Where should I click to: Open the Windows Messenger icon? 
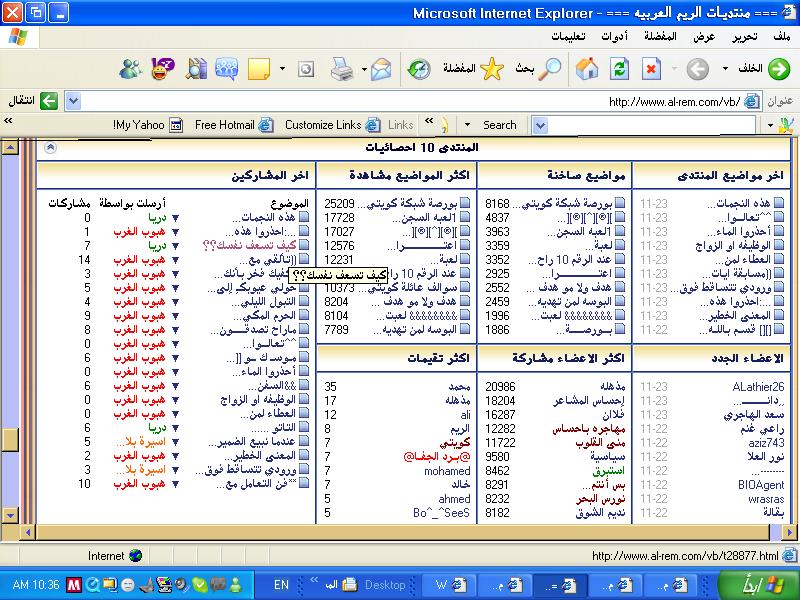pos(130,69)
